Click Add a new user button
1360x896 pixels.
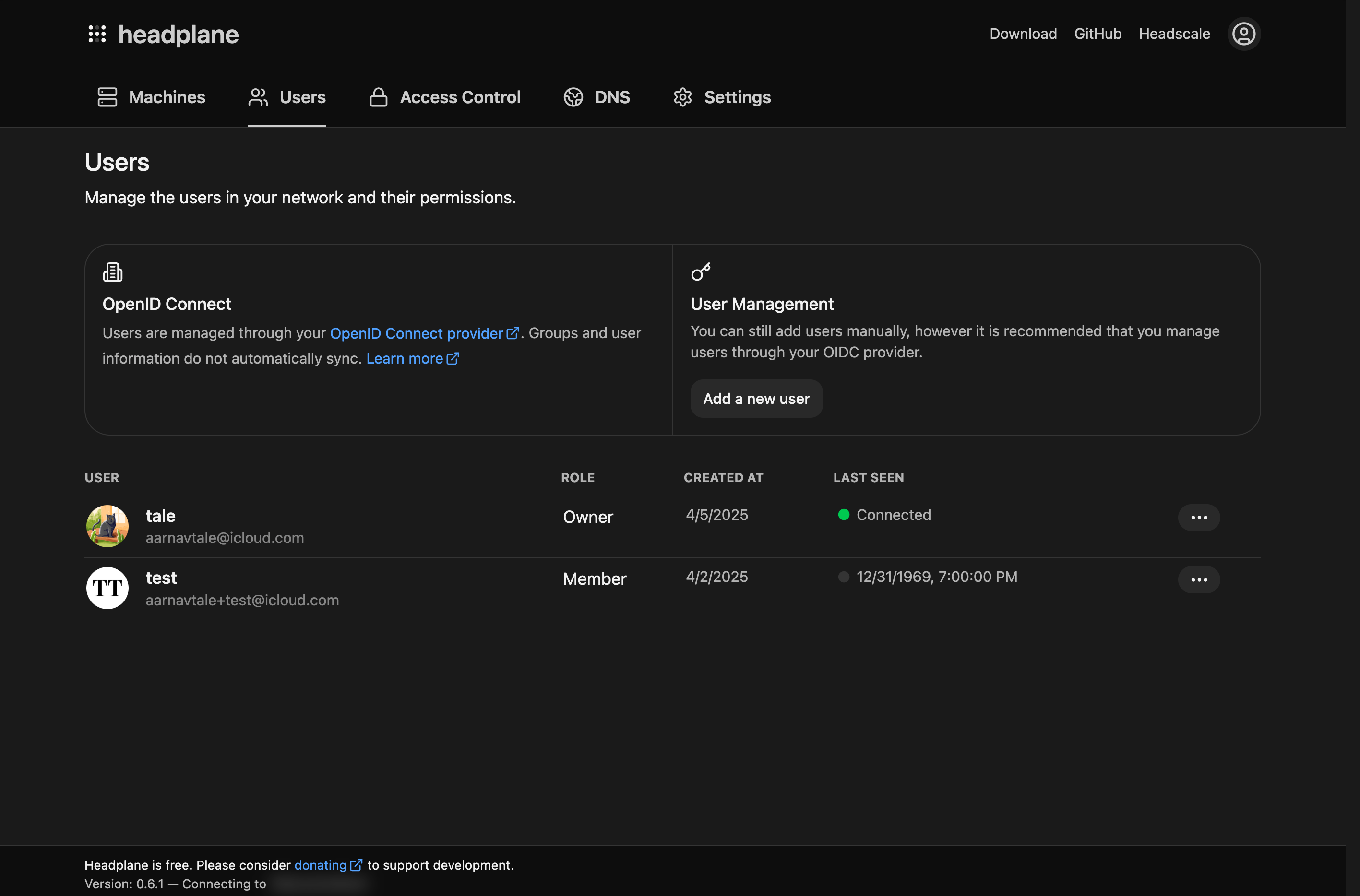click(x=756, y=399)
